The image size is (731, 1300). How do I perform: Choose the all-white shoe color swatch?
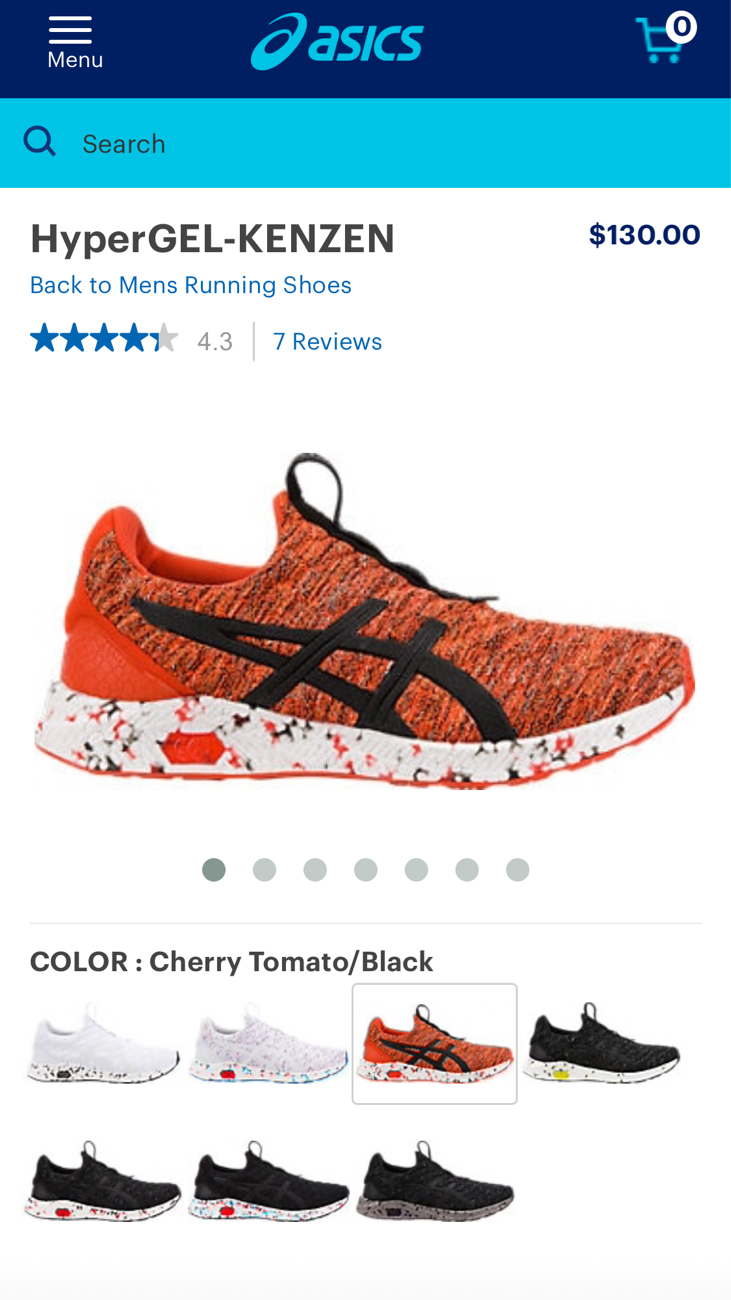(x=102, y=1043)
